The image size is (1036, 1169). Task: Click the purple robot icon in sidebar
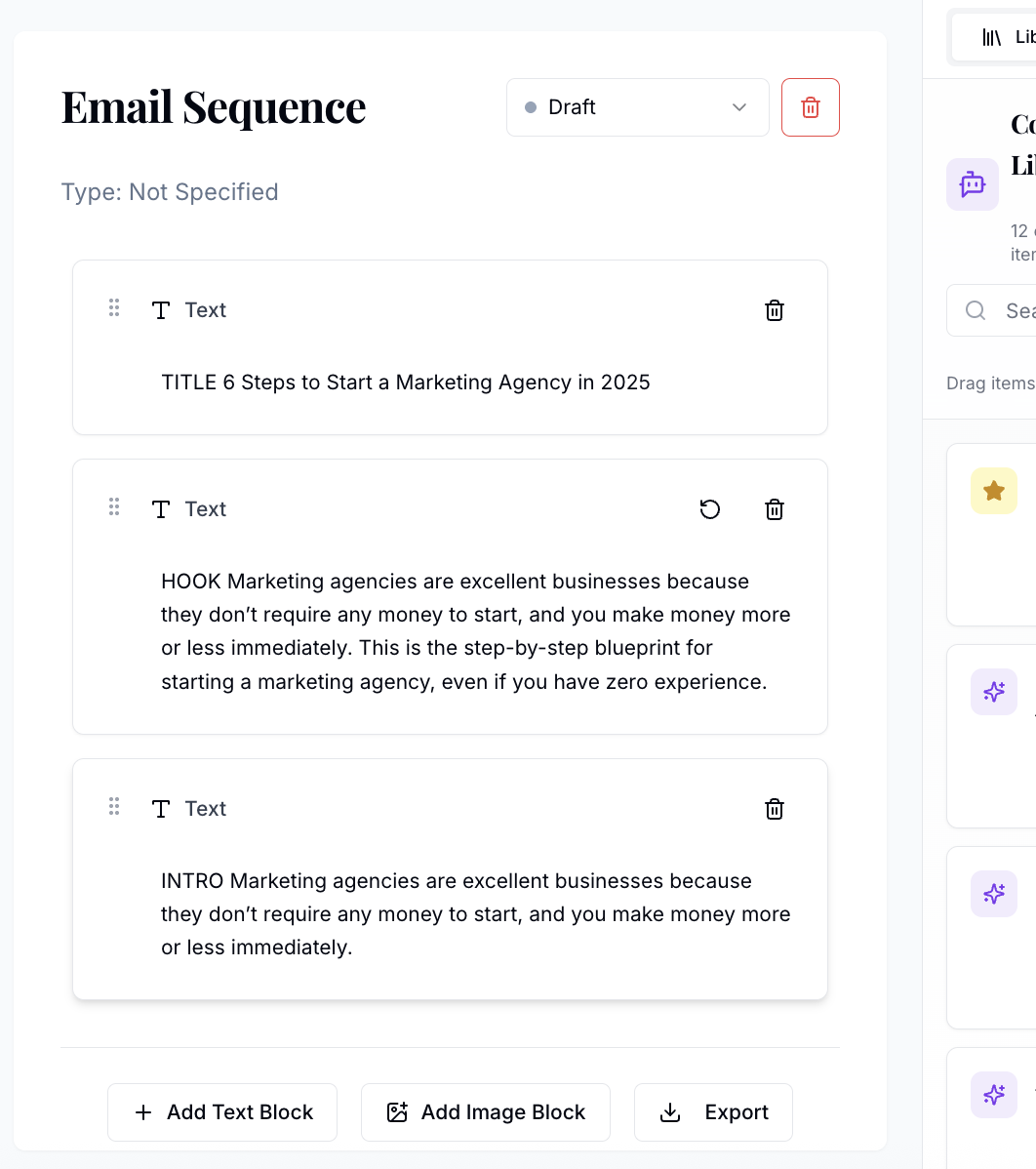[x=972, y=184]
